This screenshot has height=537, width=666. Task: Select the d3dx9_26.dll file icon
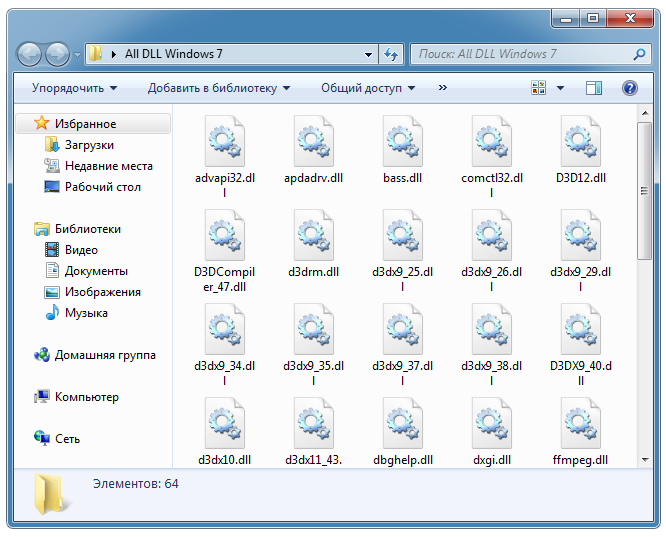coord(492,235)
